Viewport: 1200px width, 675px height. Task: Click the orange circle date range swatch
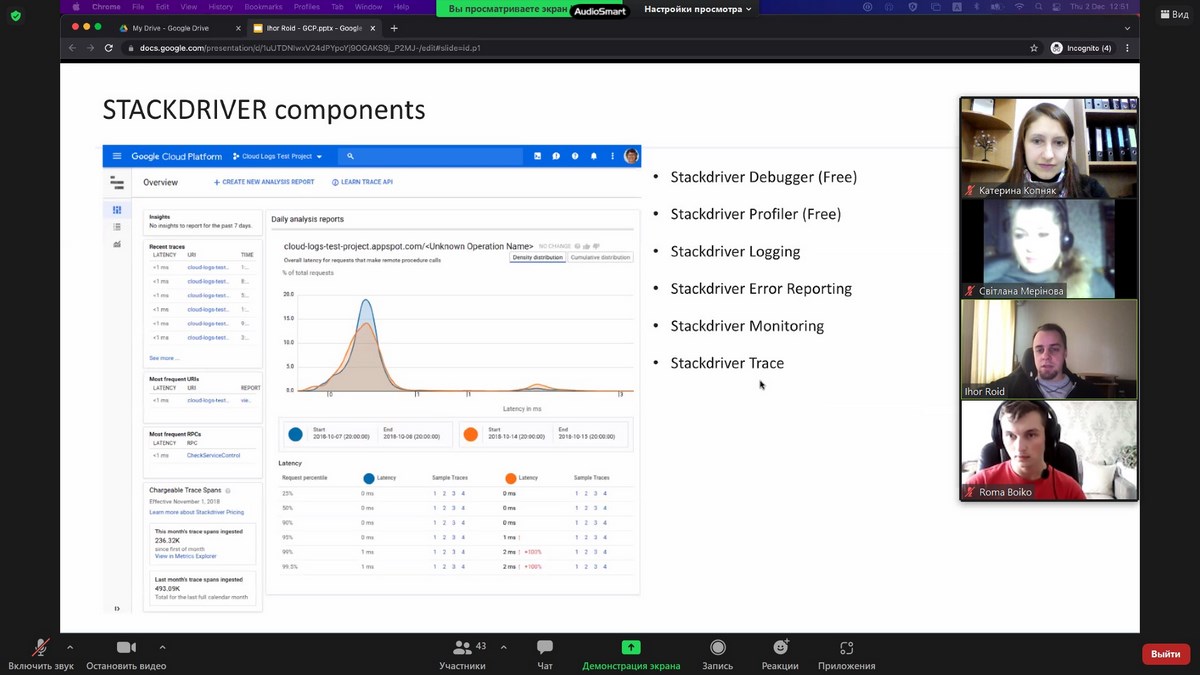pyautogui.click(x=470, y=435)
